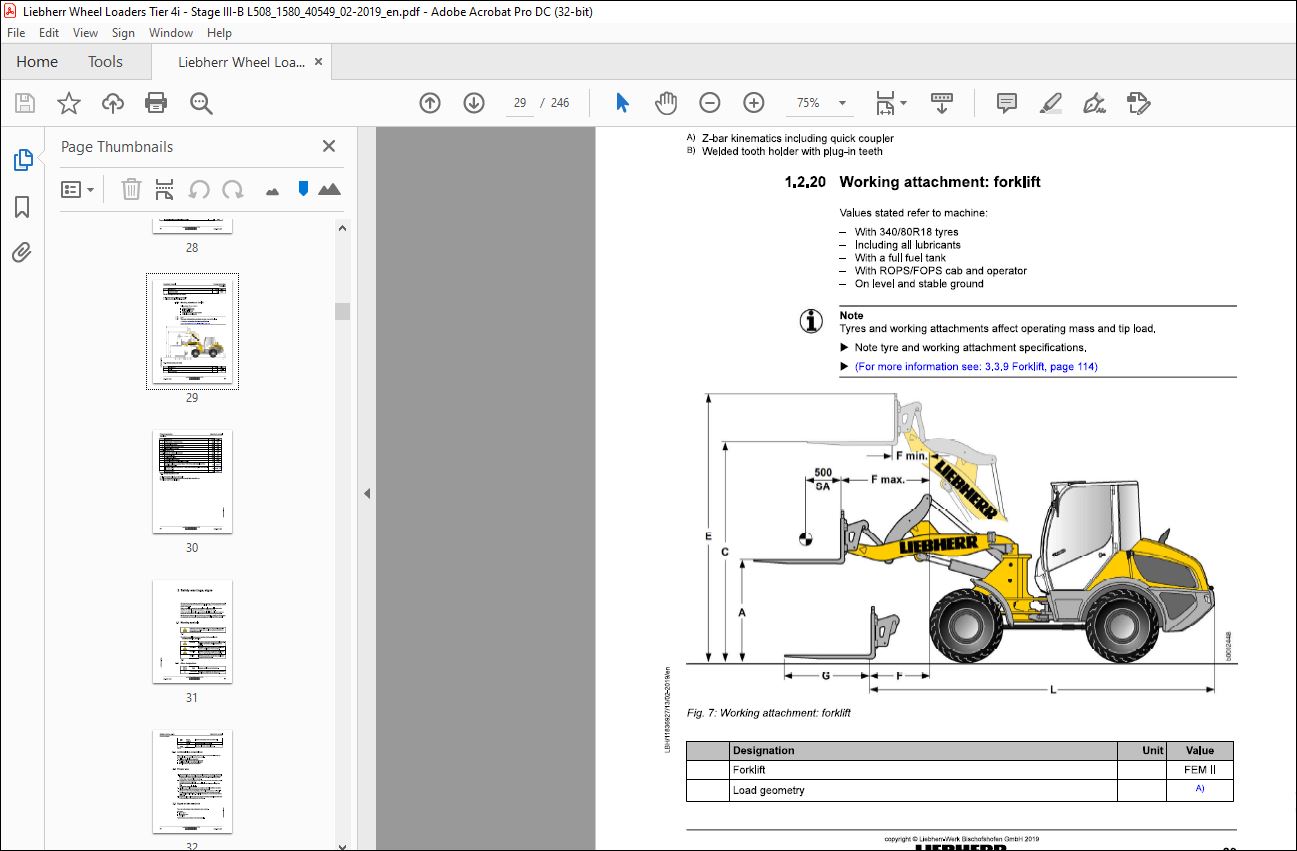The image size is (1297, 851).
Task: Open the Help menu
Action: tap(219, 33)
